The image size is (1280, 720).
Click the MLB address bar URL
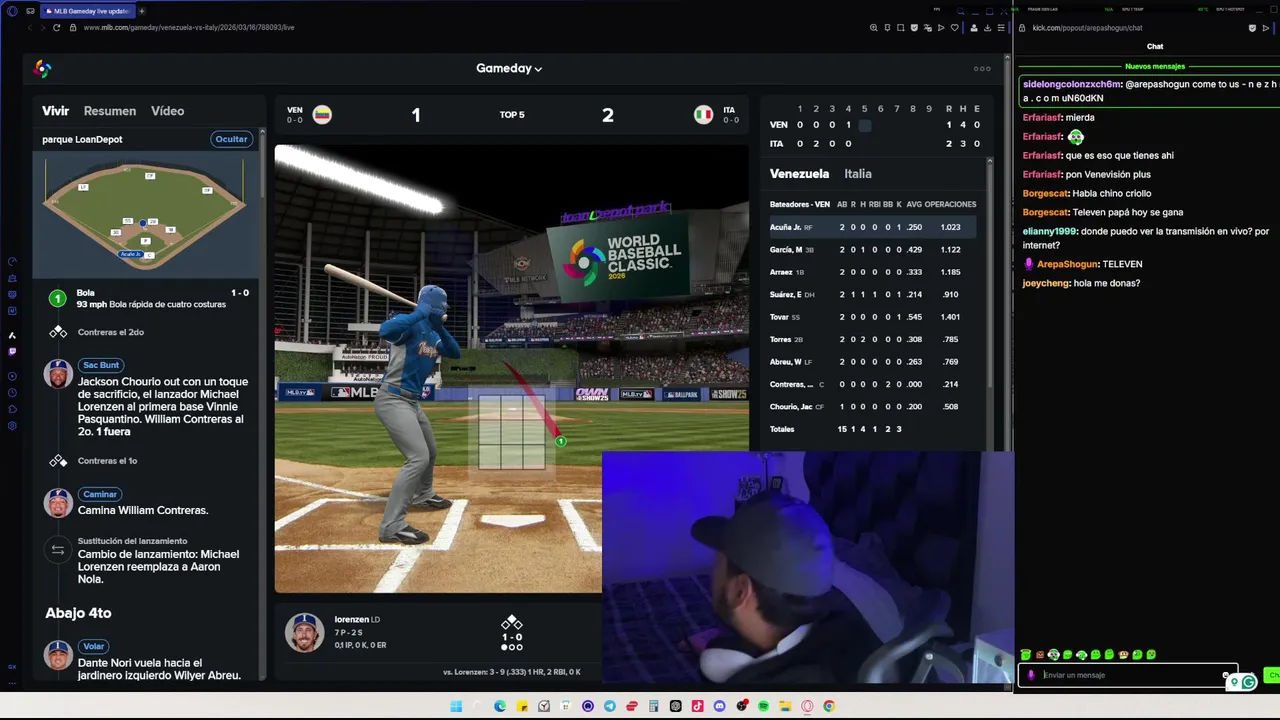tap(189, 27)
